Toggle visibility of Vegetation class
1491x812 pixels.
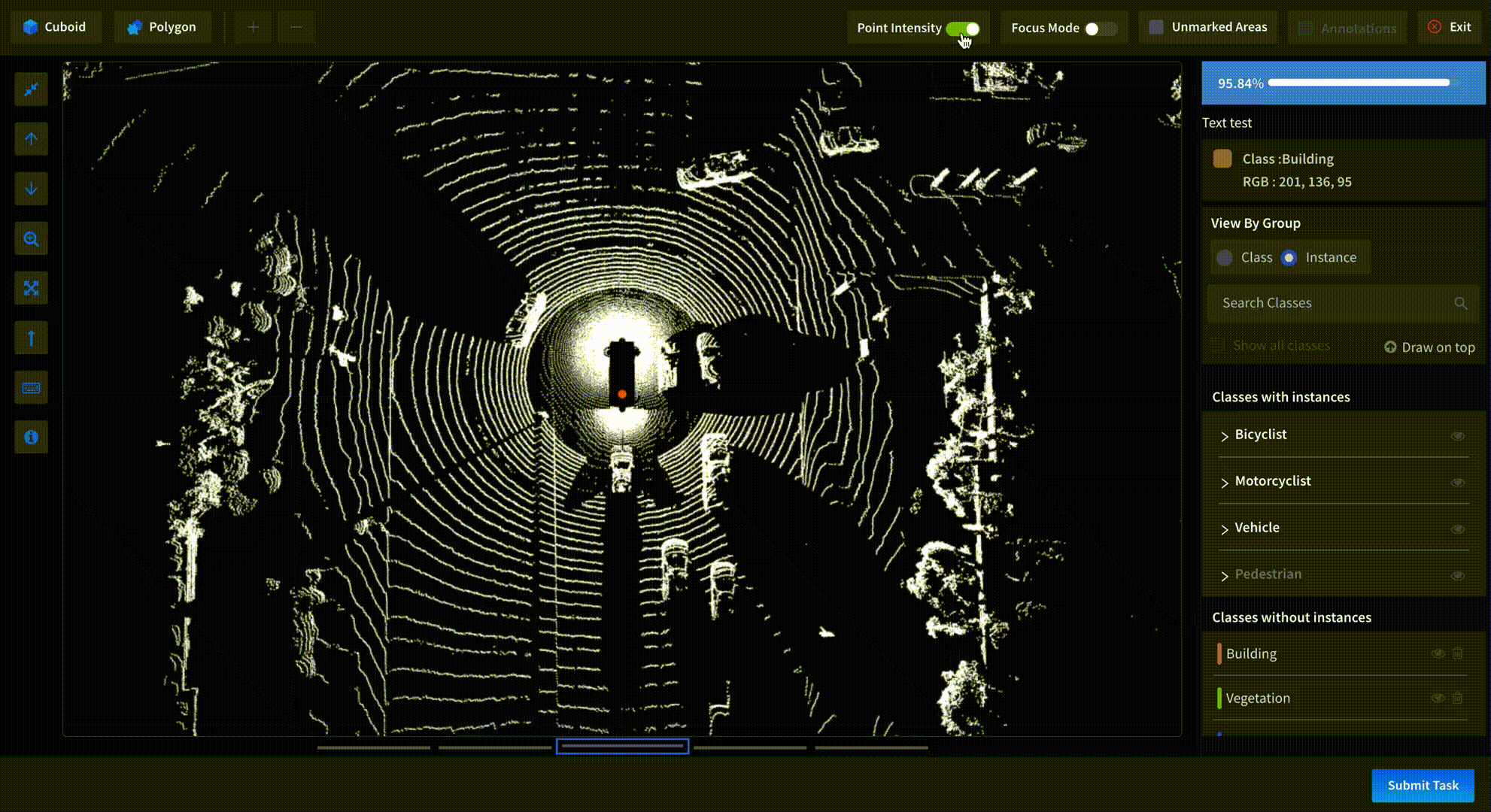pyautogui.click(x=1438, y=698)
